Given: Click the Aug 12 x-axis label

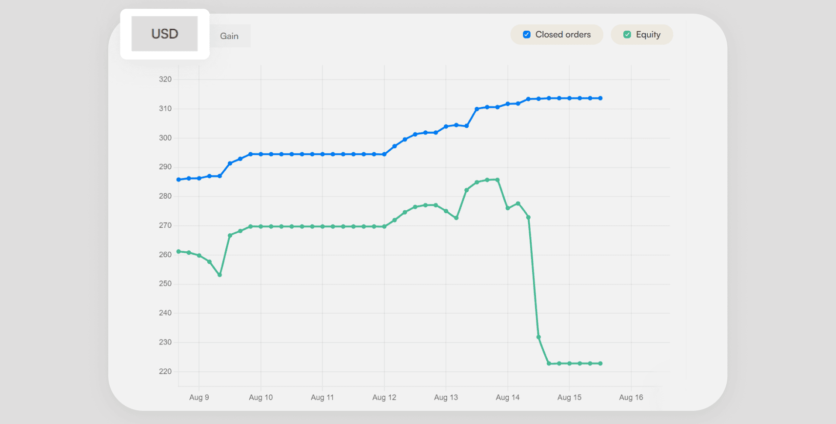Looking at the screenshot, I should coord(384,397).
